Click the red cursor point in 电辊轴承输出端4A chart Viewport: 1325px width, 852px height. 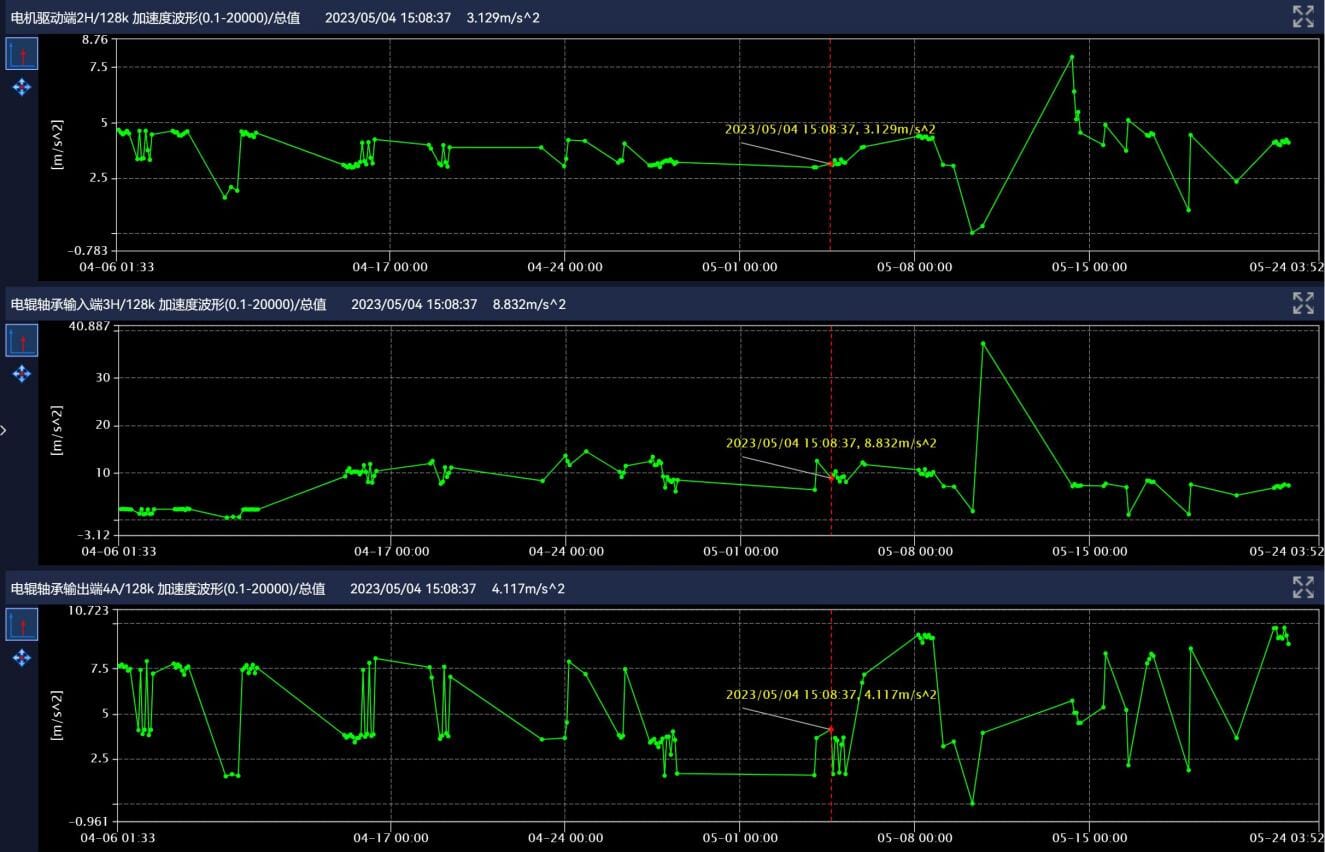tap(831, 729)
